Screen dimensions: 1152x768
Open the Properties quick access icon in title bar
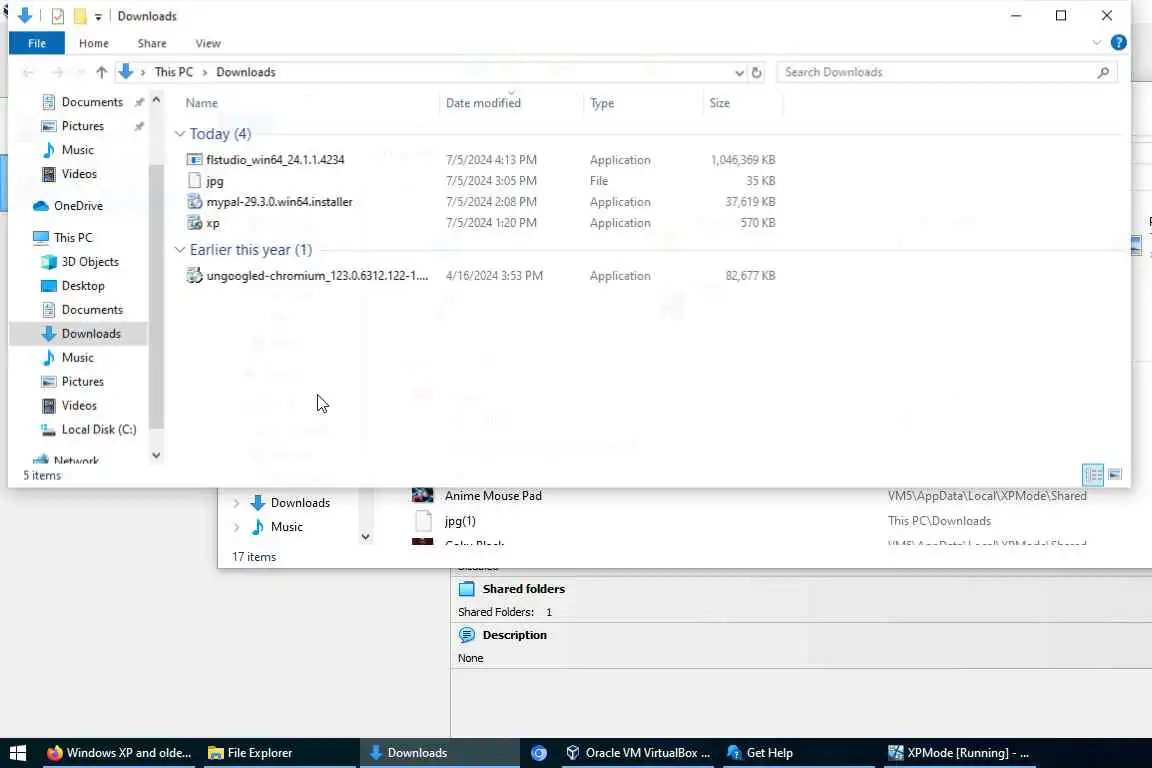[x=57, y=15]
